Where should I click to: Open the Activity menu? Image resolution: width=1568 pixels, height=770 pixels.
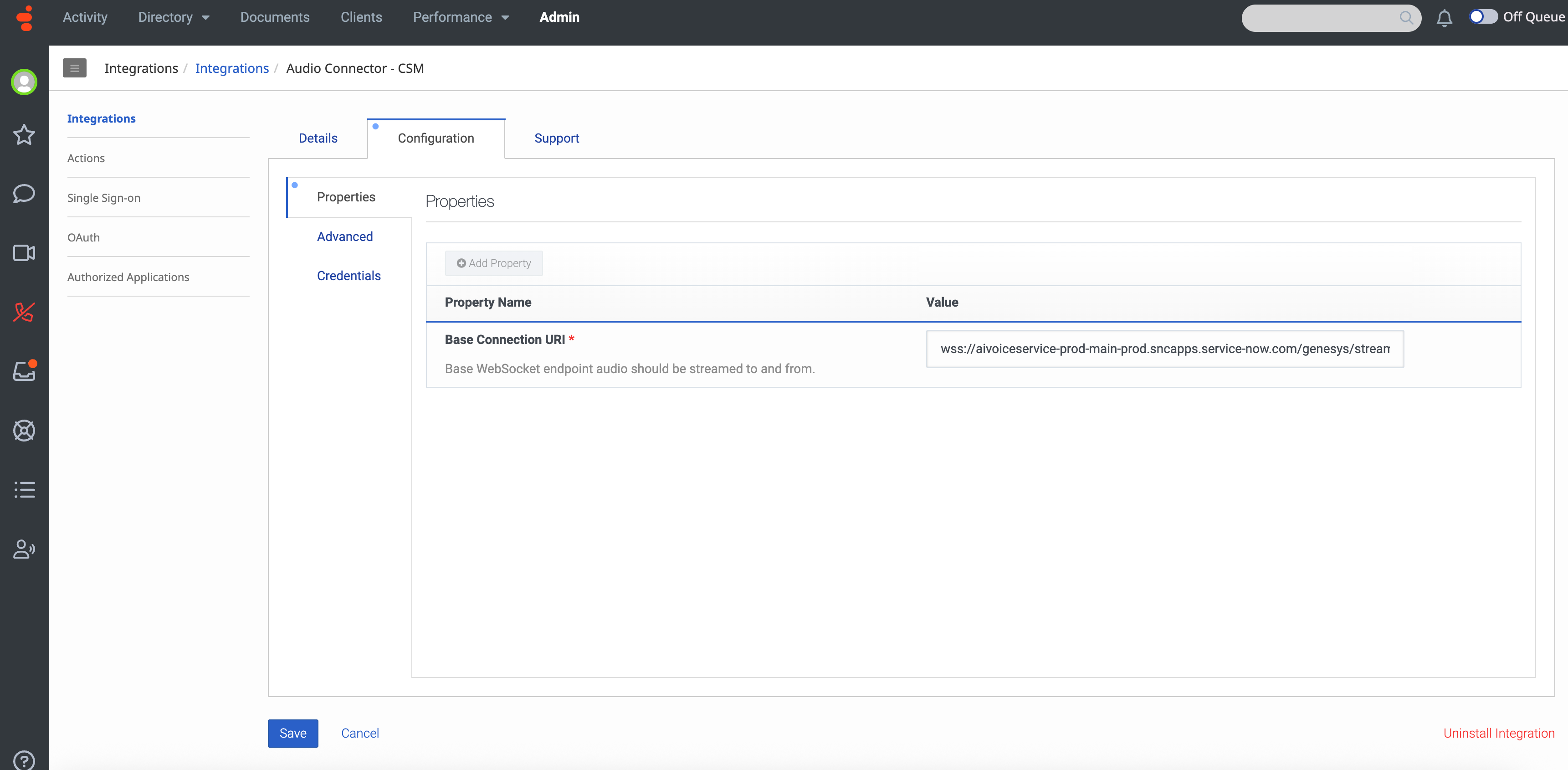pyautogui.click(x=85, y=17)
